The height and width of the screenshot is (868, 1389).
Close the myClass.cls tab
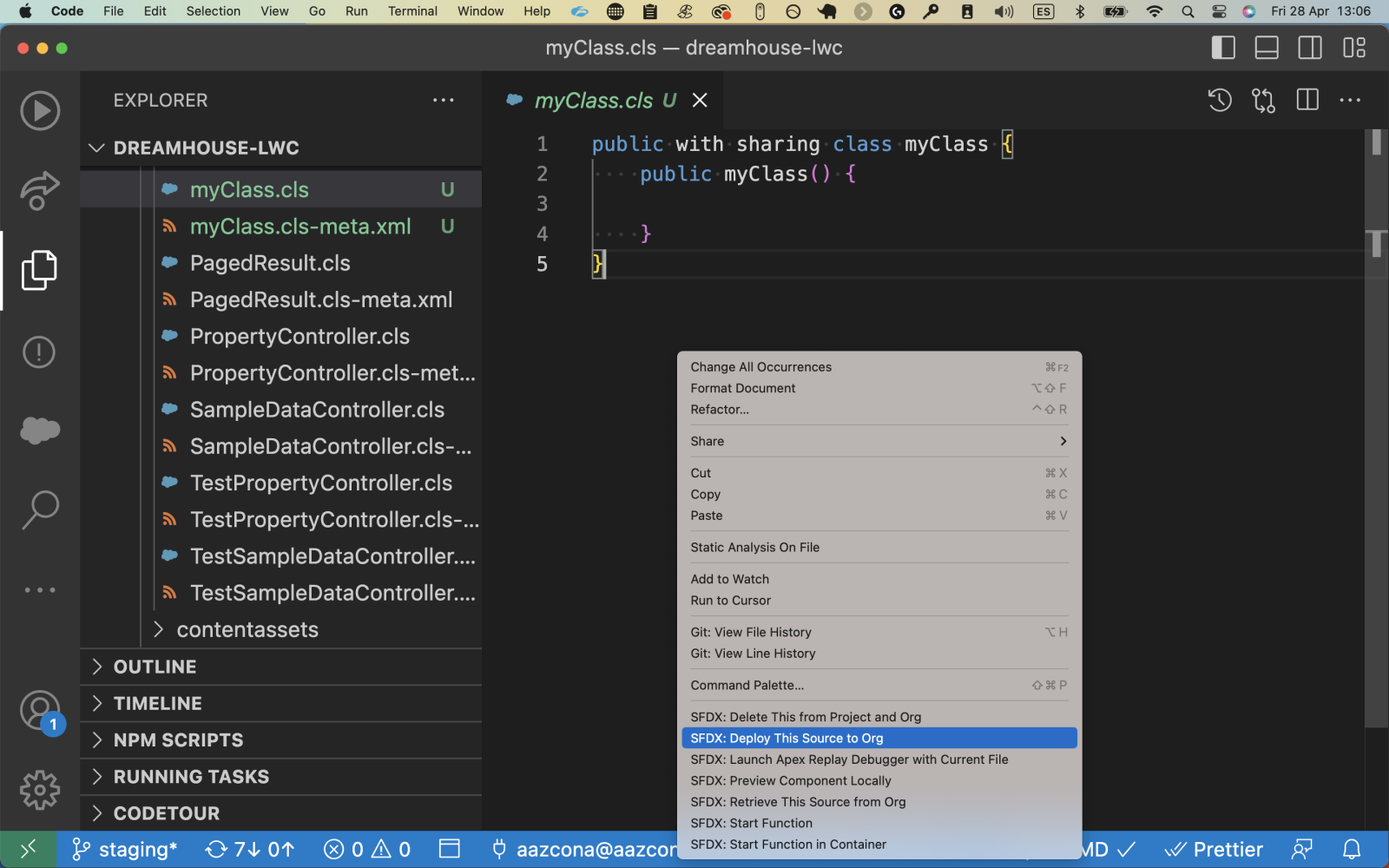(700, 101)
